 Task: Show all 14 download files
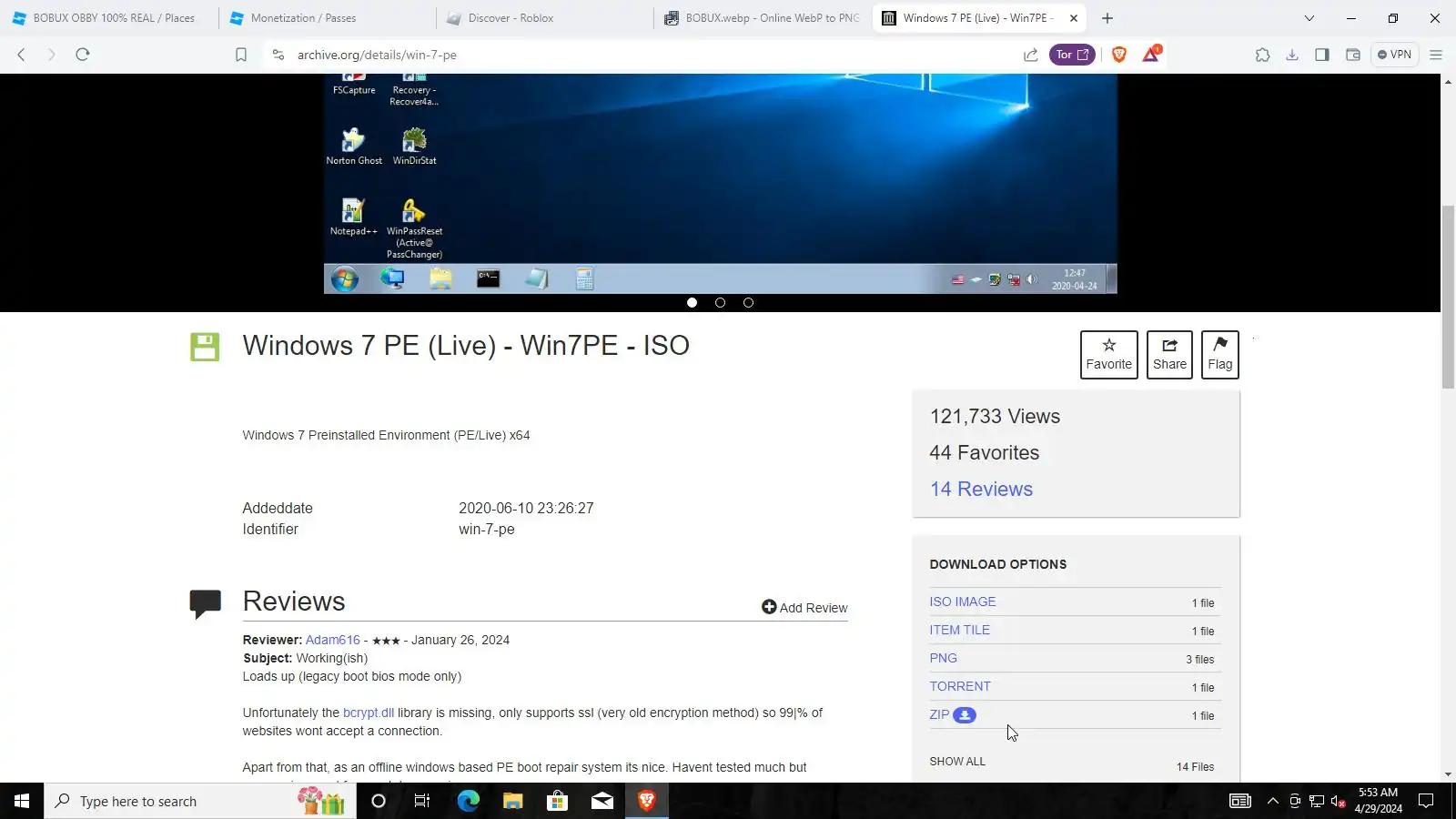coord(957,762)
